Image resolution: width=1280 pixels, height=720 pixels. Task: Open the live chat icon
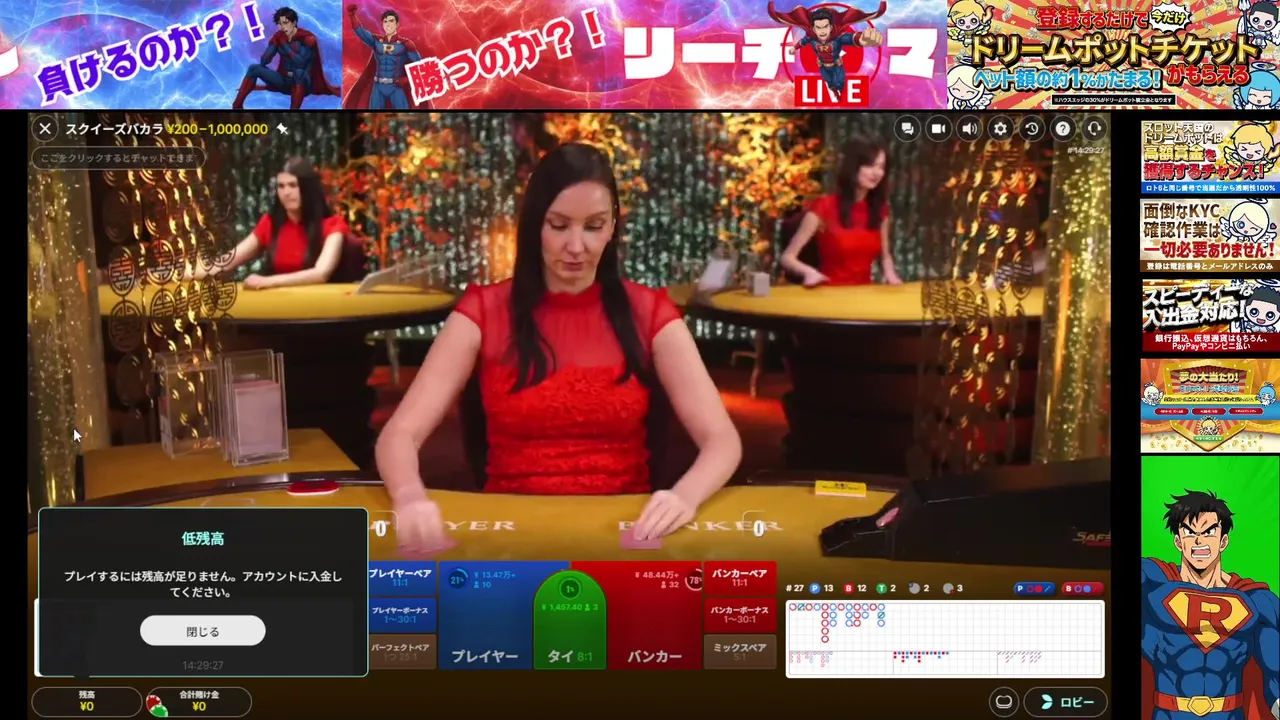coord(907,128)
